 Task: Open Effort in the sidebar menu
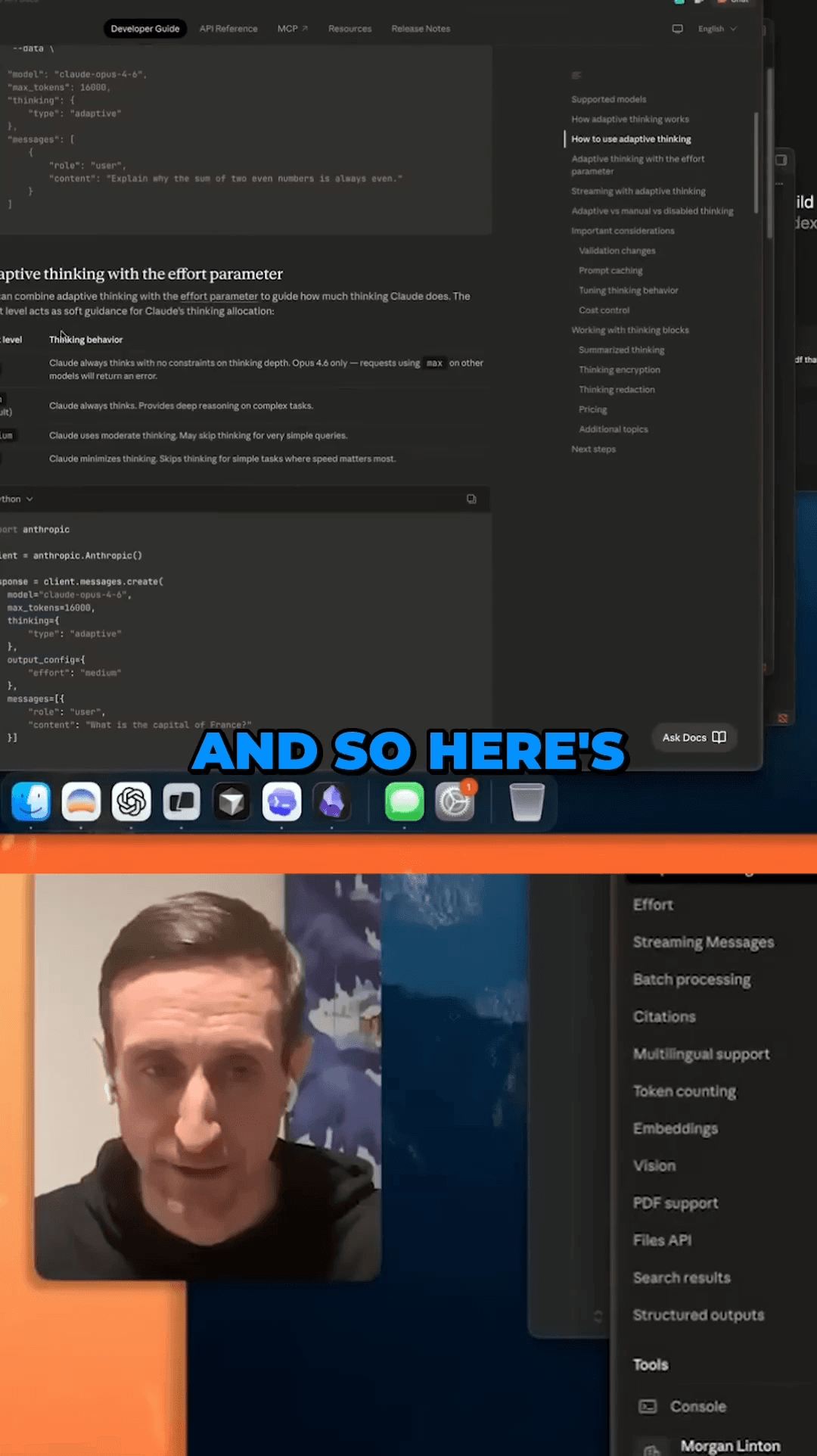(x=653, y=904)
